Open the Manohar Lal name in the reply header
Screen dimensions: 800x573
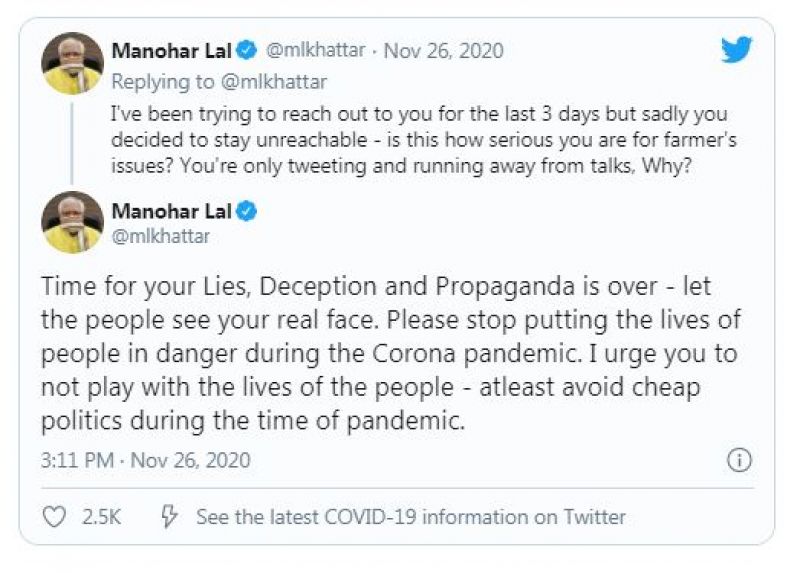[169, 51]
